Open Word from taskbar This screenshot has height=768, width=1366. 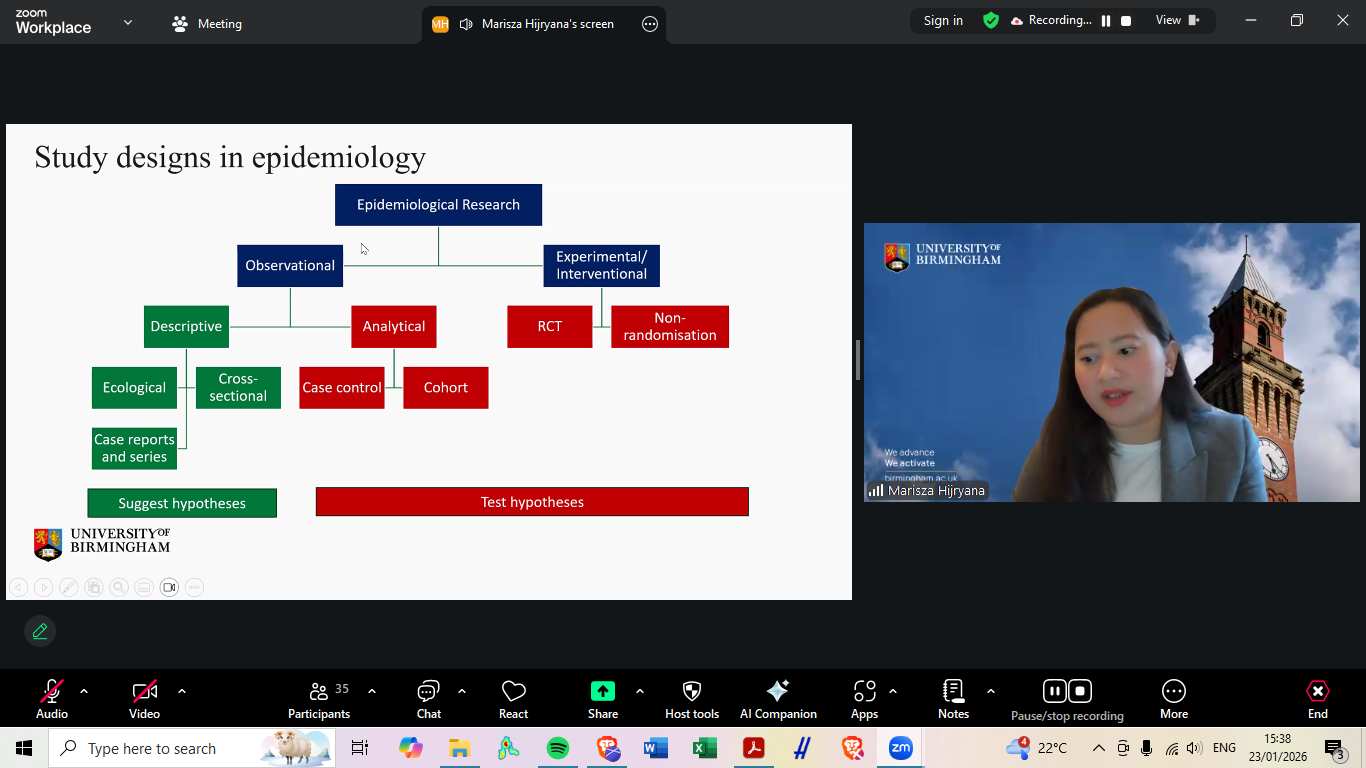[656, 748]
